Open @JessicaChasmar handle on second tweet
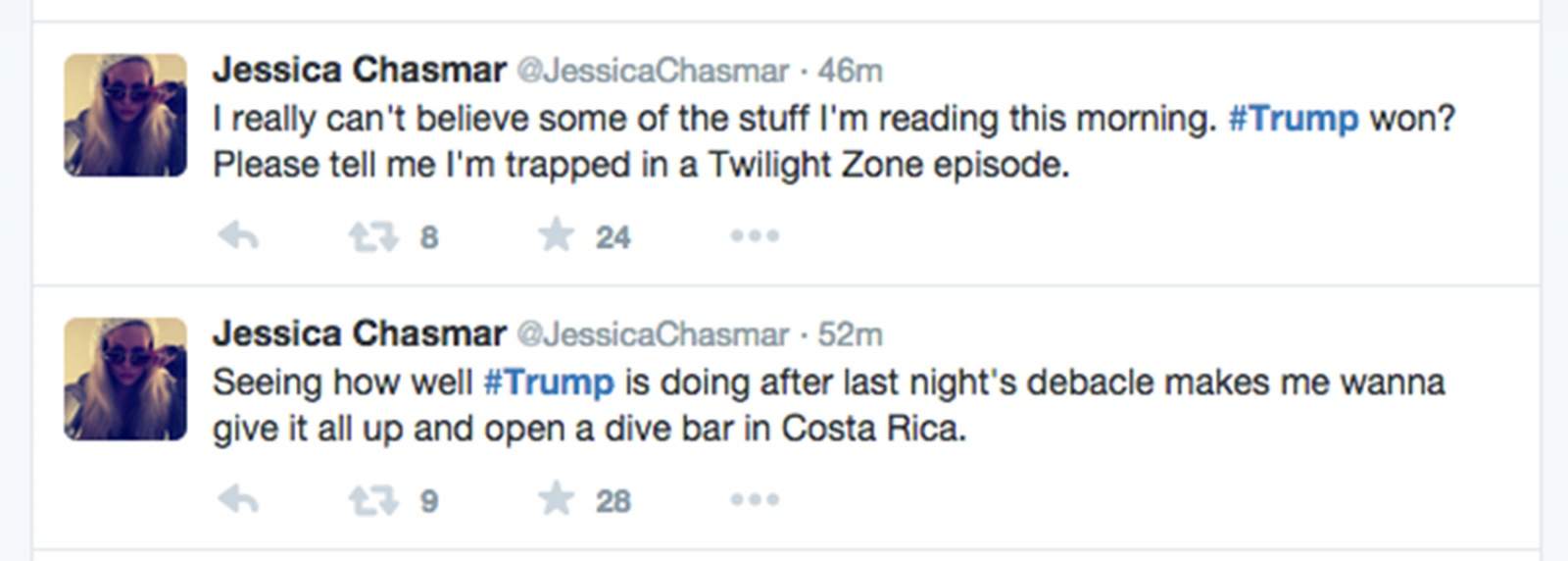 [652, 334]
